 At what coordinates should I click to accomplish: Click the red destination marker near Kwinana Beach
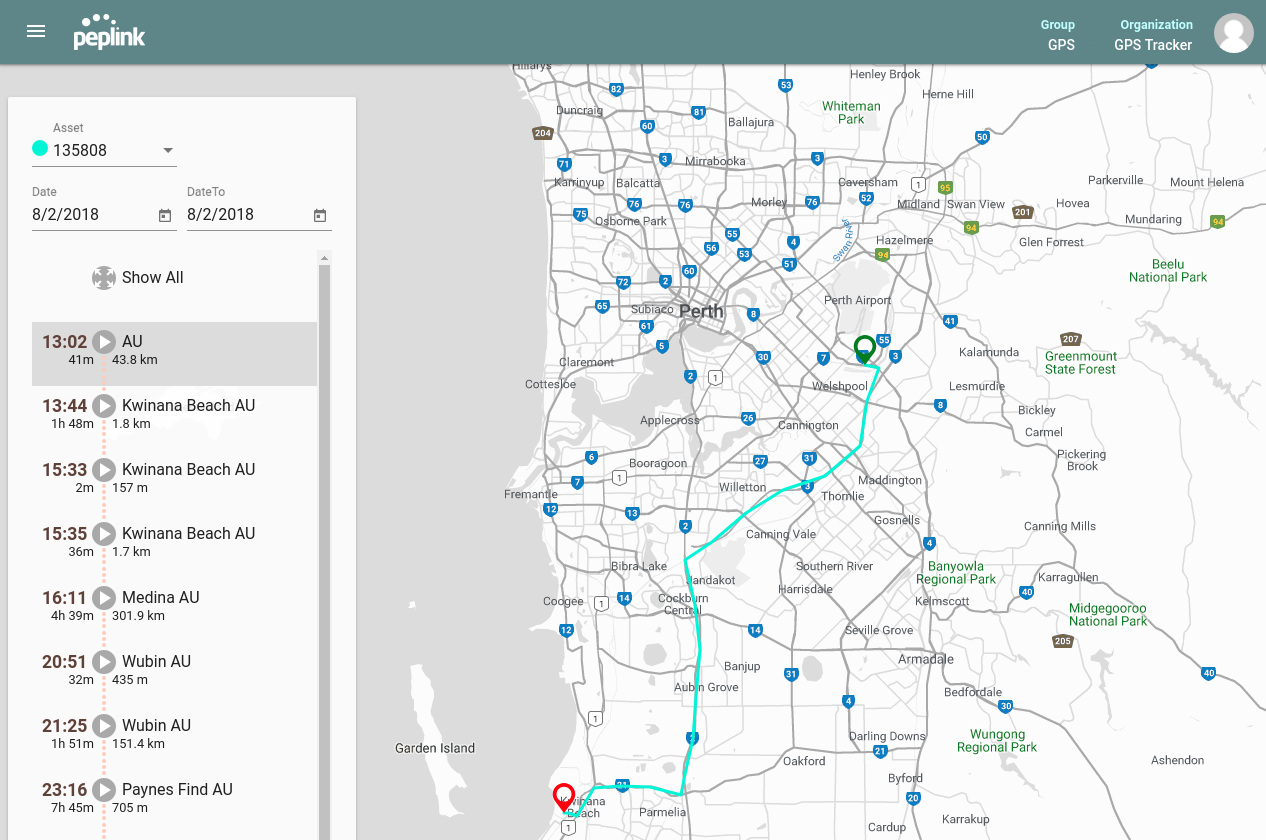click(563, 799)
